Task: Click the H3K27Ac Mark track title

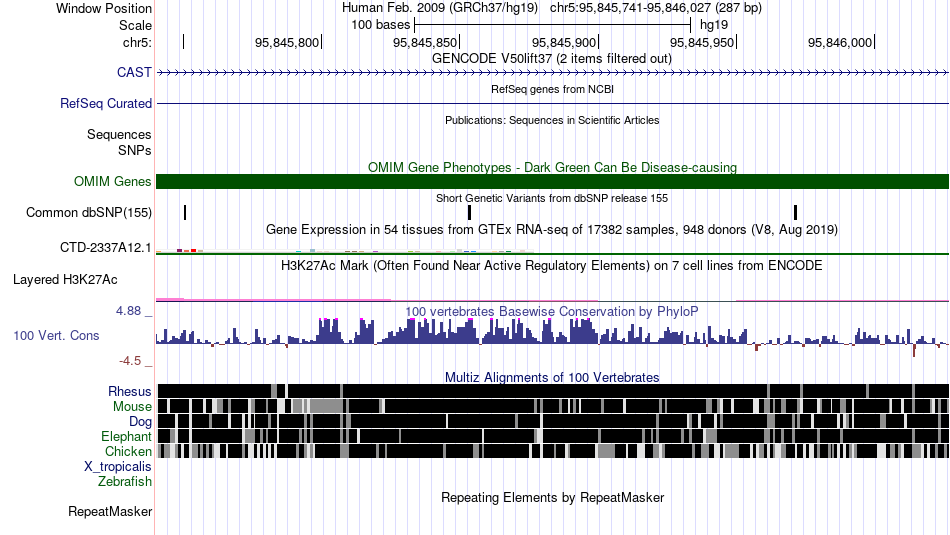Action: [552, 265]
